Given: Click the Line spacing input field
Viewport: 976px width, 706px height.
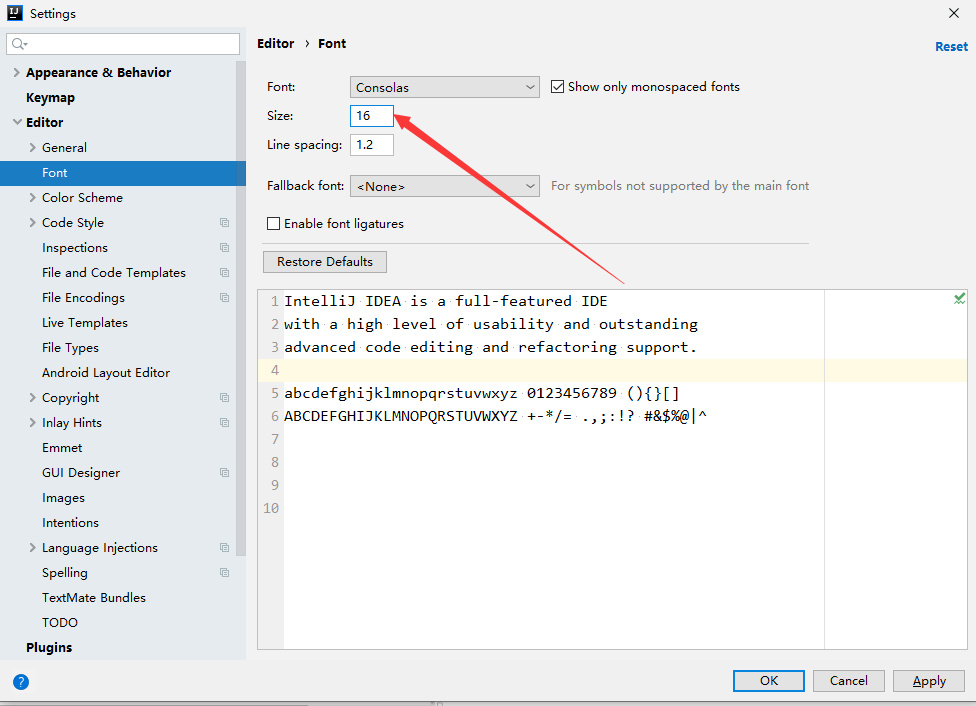Looking at the screenshot, I should coord(372,145).
